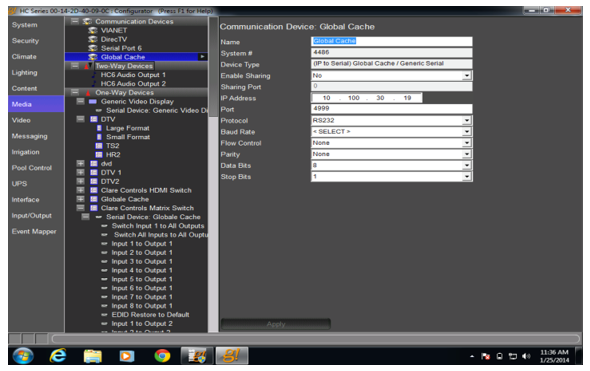Screen dimensions: 590x371
Task: Select EDID Restore to Default command
Action: pos(150,315)
